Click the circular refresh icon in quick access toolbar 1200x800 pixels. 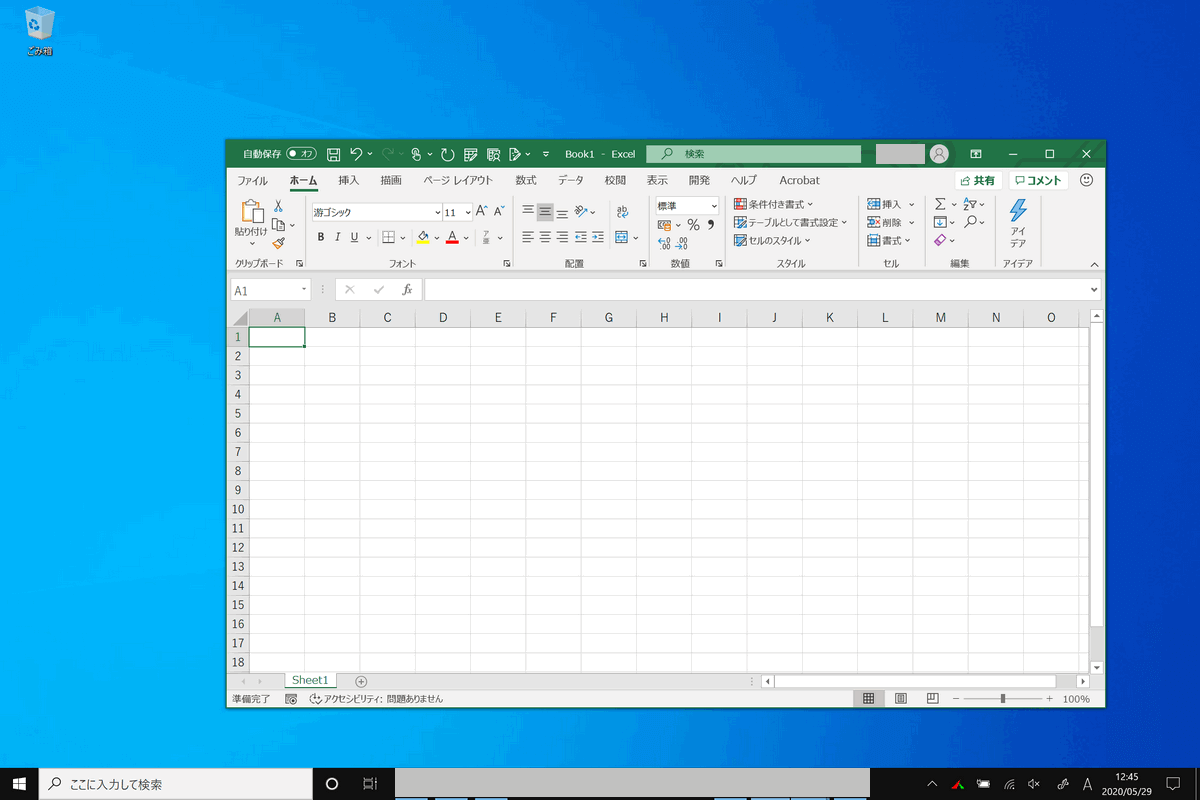447,154
